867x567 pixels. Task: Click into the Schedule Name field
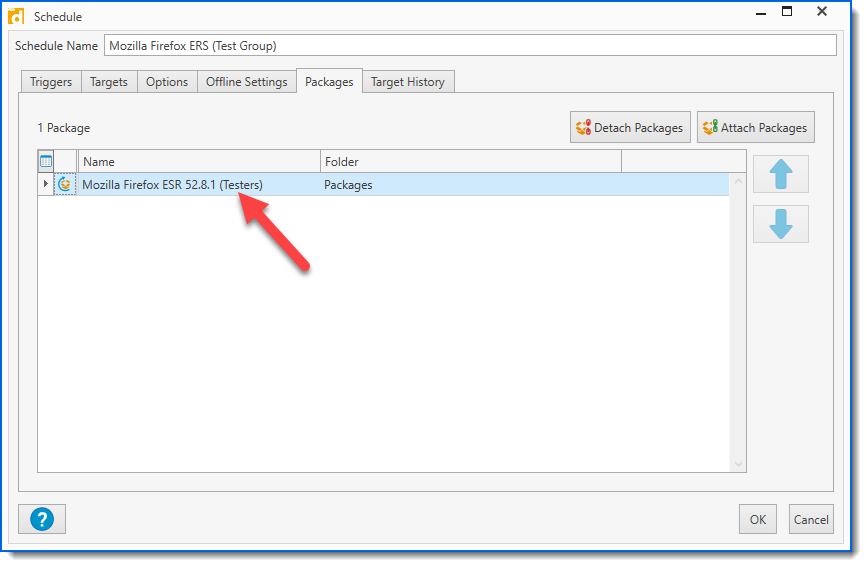470,45
